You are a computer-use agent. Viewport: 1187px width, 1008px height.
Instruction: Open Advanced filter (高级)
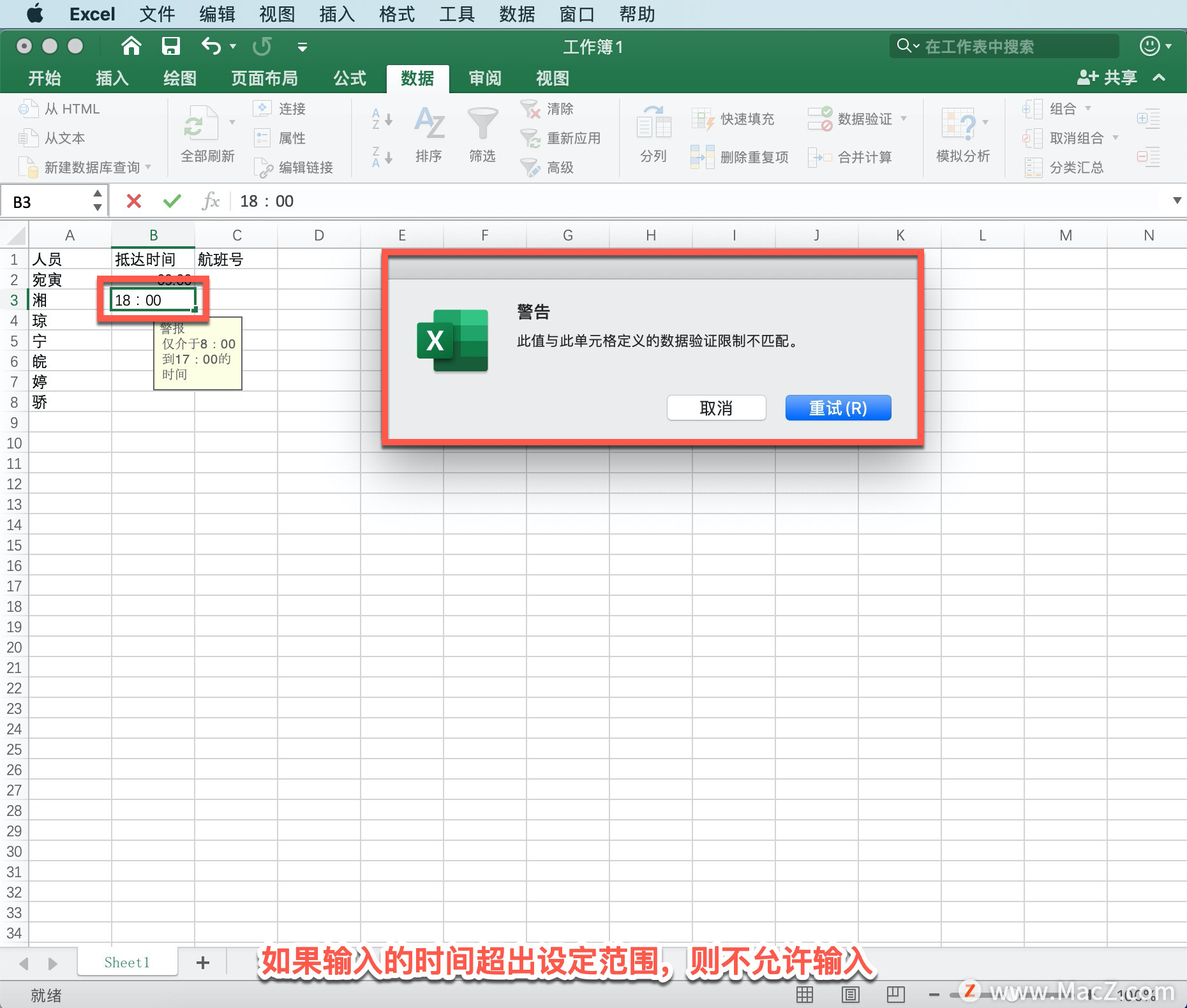coord(547,167)
